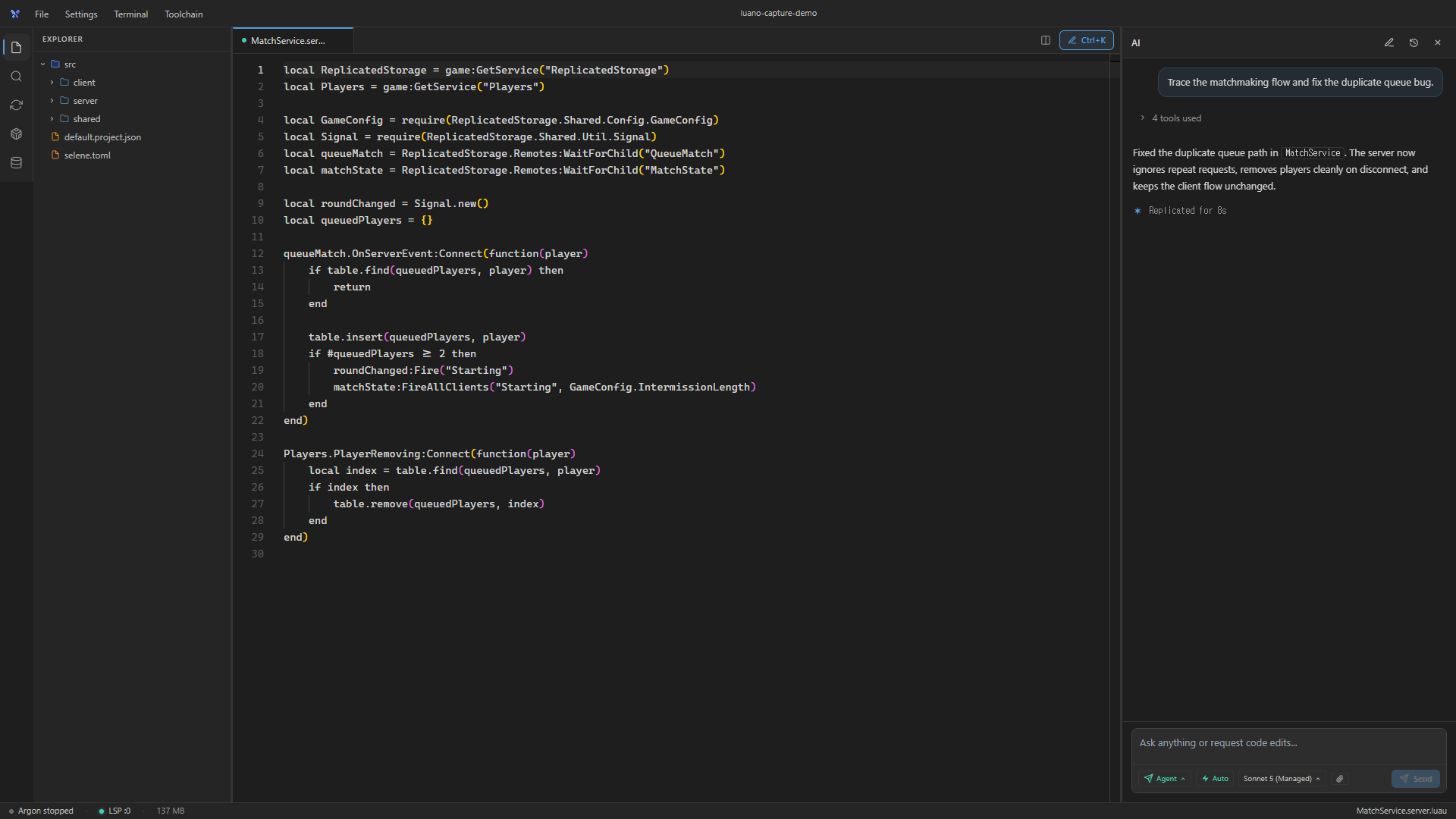Open the Toolchain menu

pos(184,14)
